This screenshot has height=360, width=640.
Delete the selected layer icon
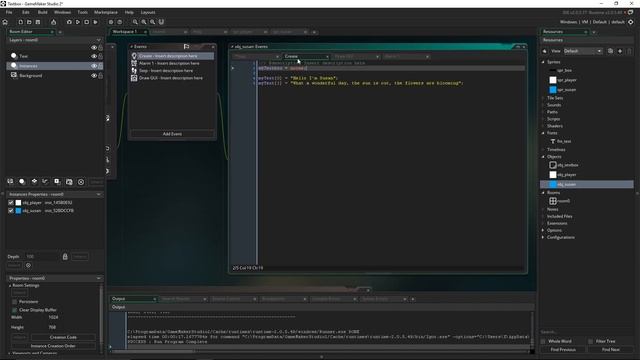click(x=81, y=182)
